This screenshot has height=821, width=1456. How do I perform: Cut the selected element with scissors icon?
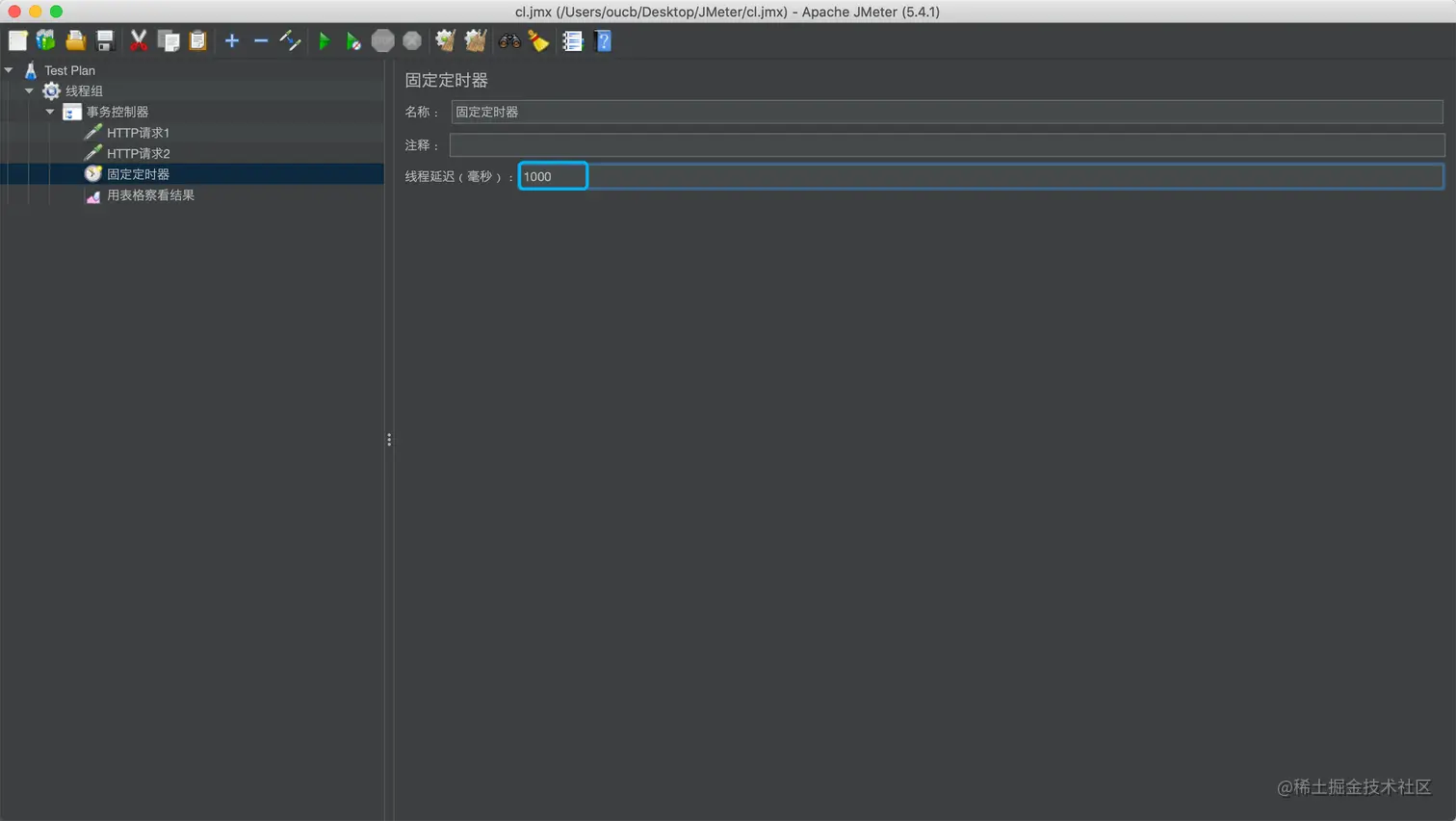click(x=139, y=40)
